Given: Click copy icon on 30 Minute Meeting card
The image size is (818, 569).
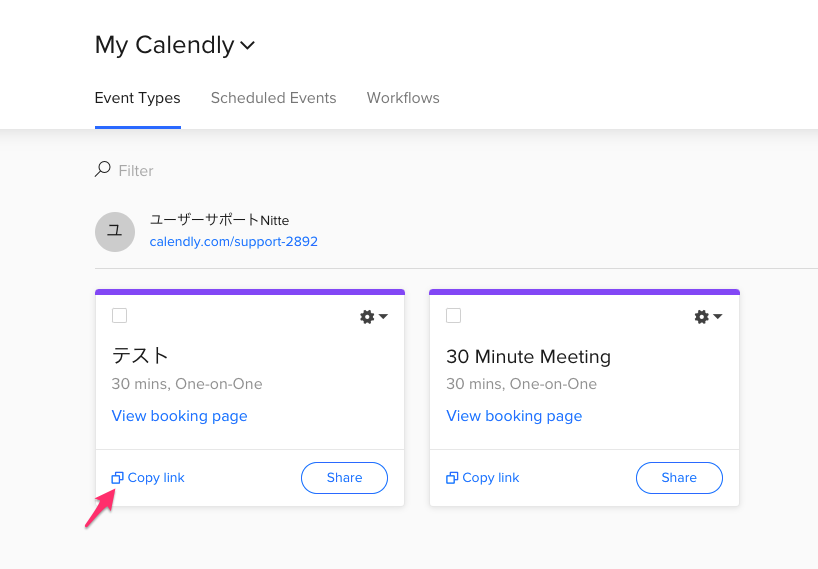Looking at the screenshot, I should point(452,478).
